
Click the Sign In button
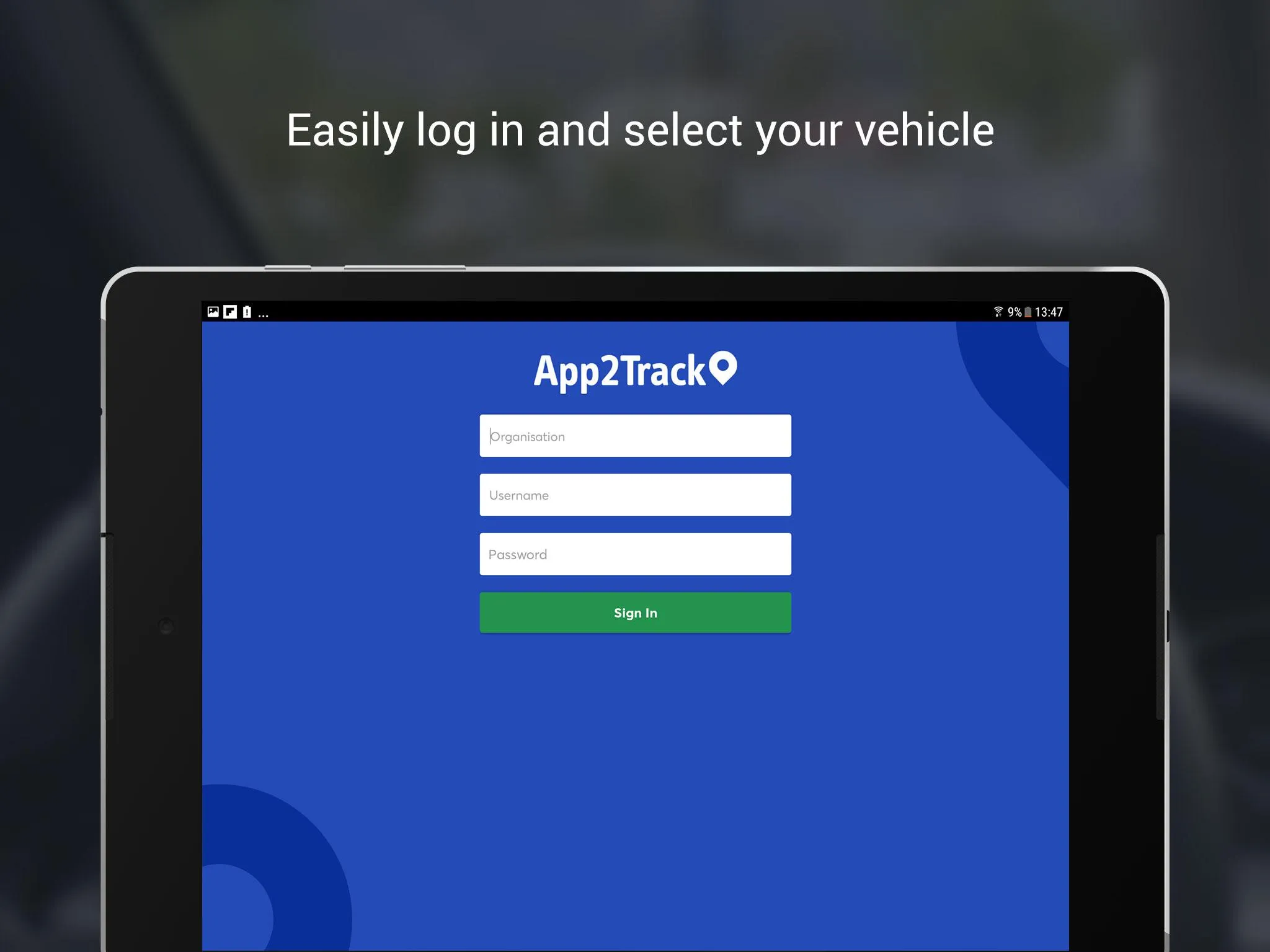click(x=636, y=612)
